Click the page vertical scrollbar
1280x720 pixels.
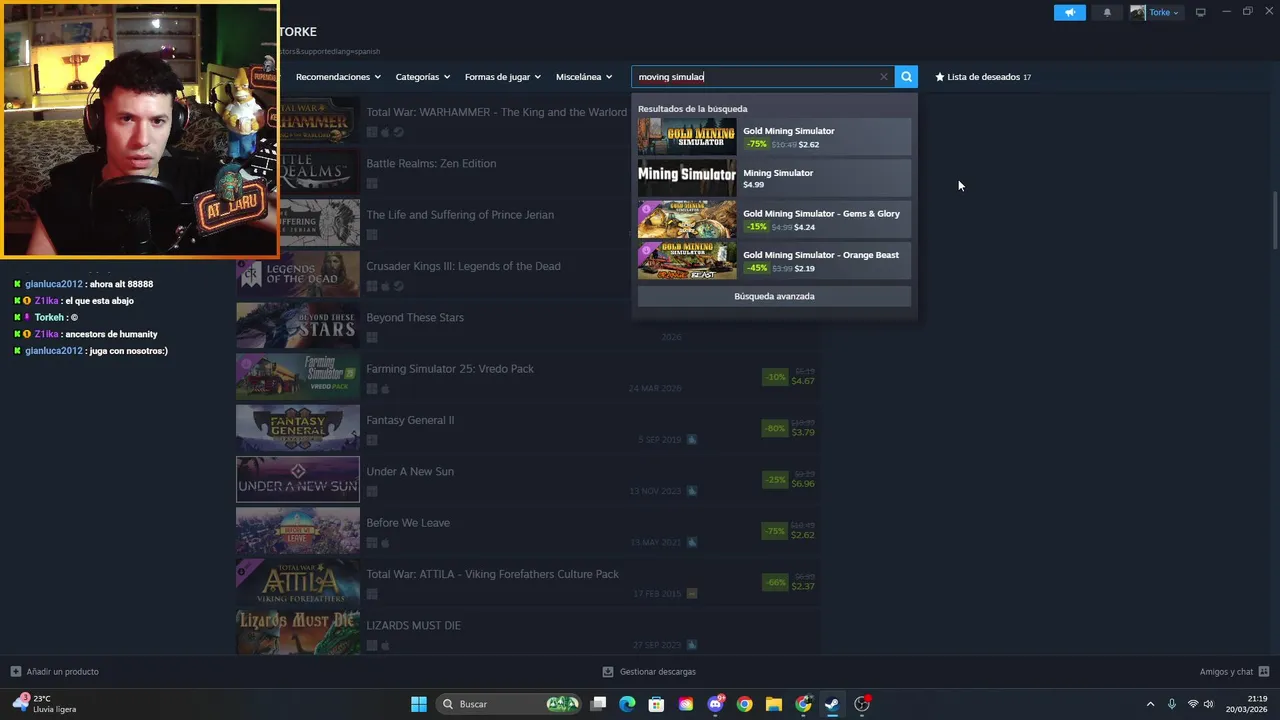(x=1274, y=220)
